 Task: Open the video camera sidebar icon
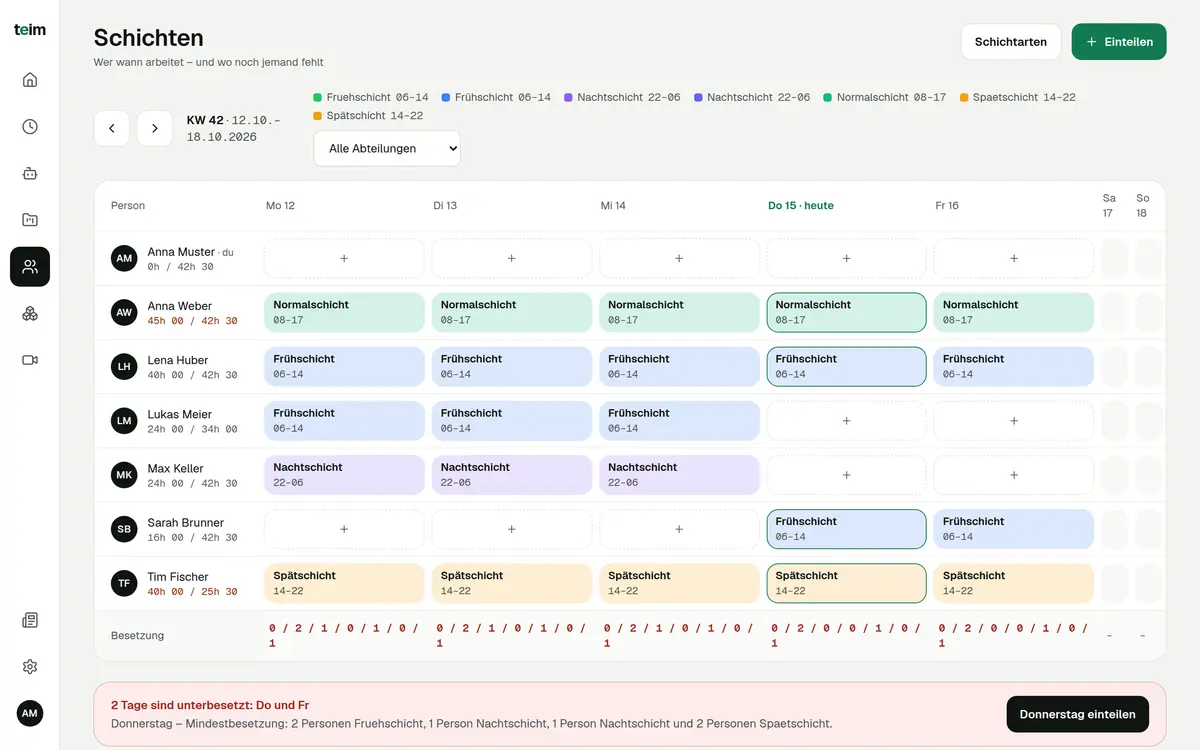[30, 360]
